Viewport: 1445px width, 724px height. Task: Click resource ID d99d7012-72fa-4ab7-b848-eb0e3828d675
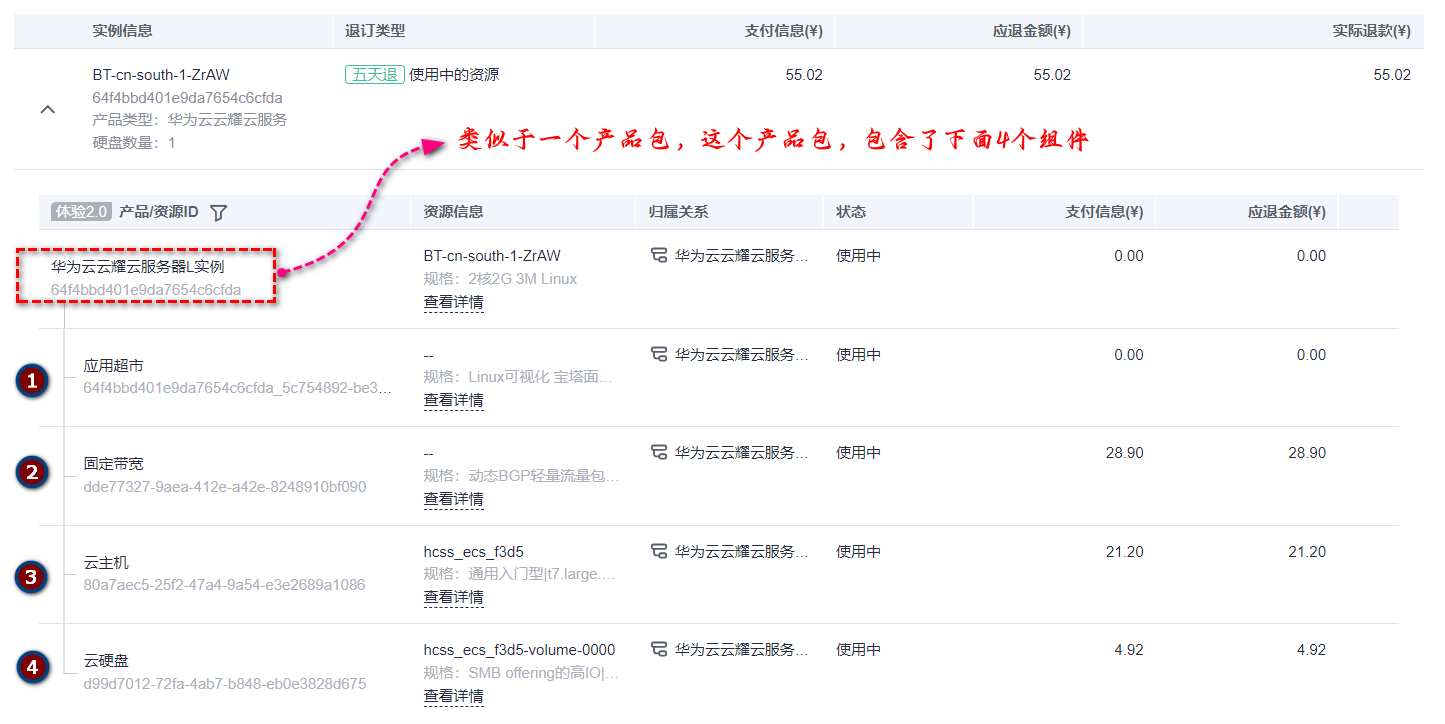[x=225, y=684]
